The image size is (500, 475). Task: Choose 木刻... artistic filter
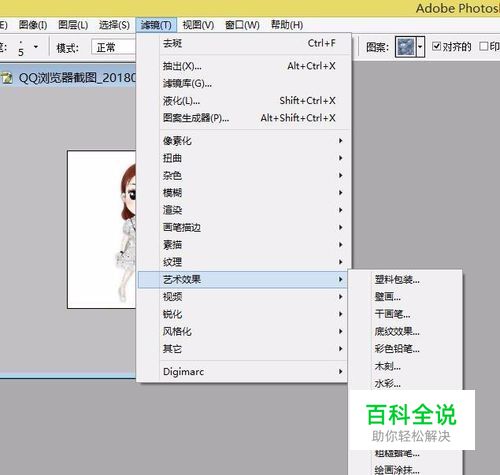pyautogui.click(x=405, y=366)
